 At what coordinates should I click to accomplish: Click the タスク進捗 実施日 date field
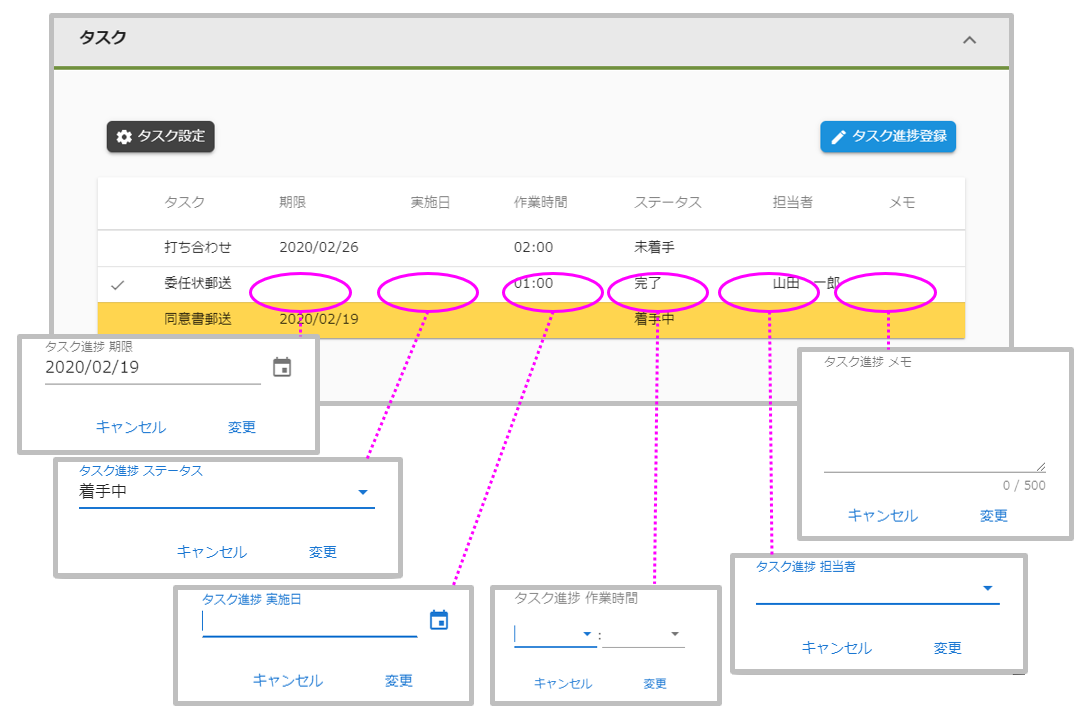click(300, 622)
